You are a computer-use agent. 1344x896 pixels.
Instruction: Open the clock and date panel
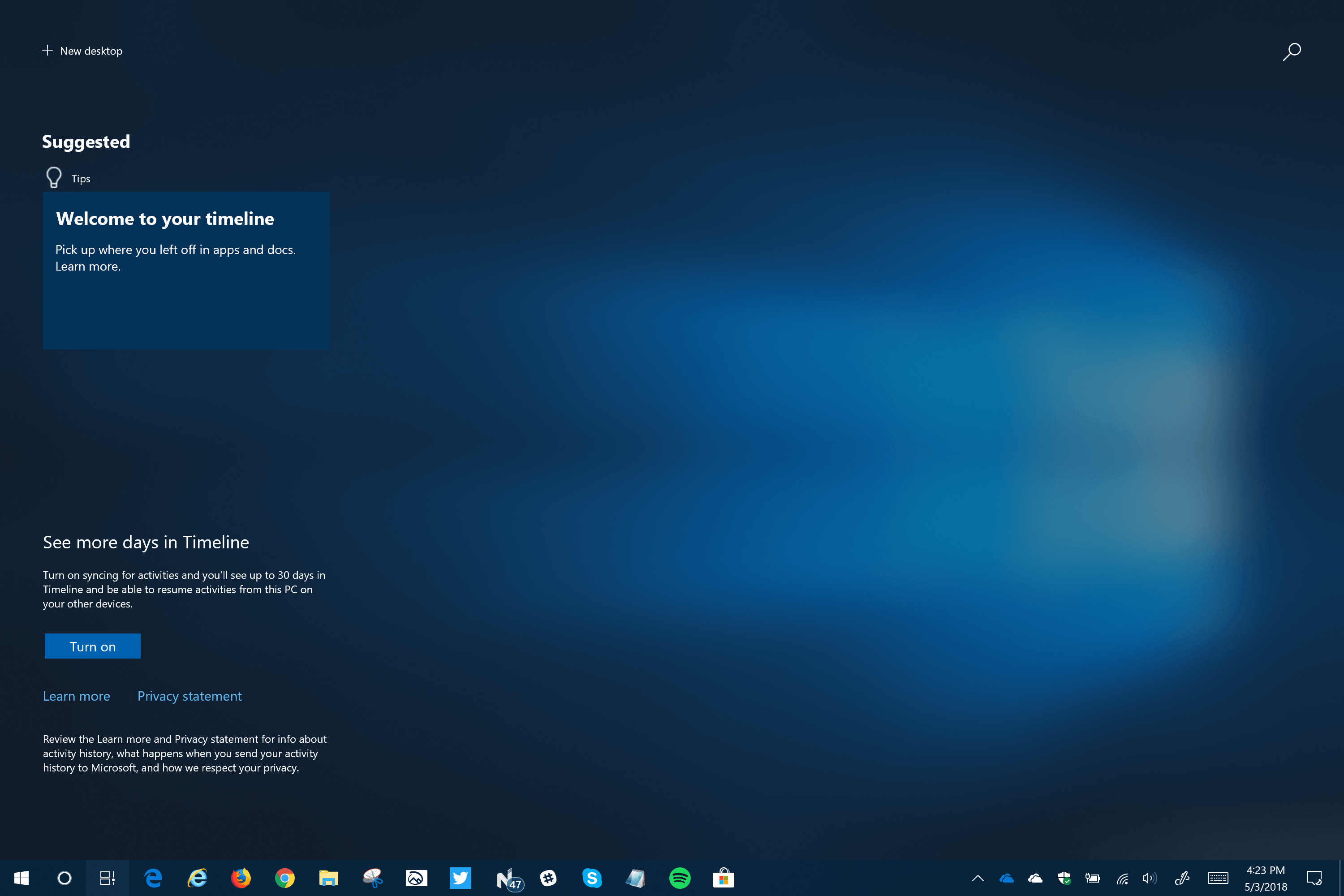coord(1266,878)
